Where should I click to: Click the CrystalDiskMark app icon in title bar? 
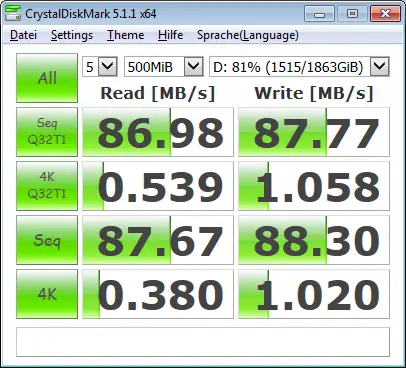coord(13,13)
